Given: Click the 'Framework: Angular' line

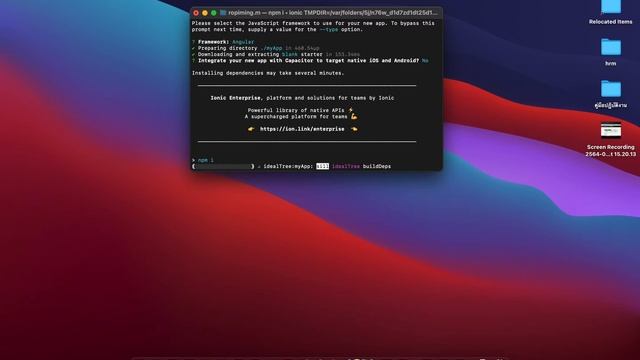Looking at the screenshot, I should pyautogui.click(x=223, y=42).
